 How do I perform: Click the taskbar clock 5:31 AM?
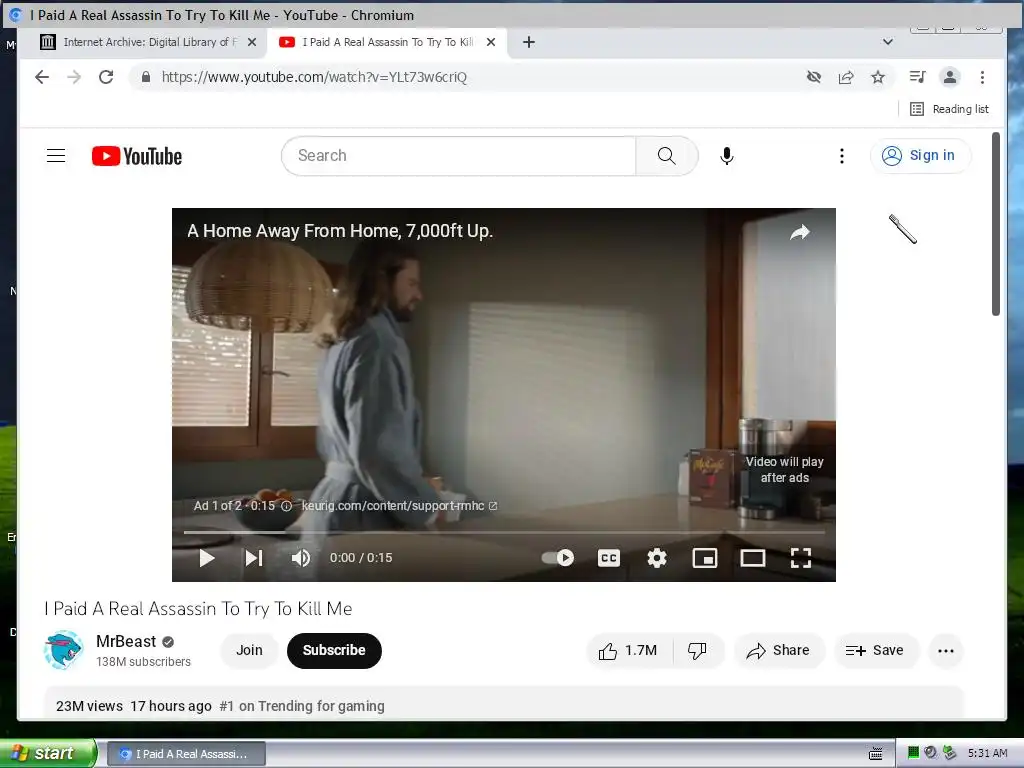pos(987,753)
